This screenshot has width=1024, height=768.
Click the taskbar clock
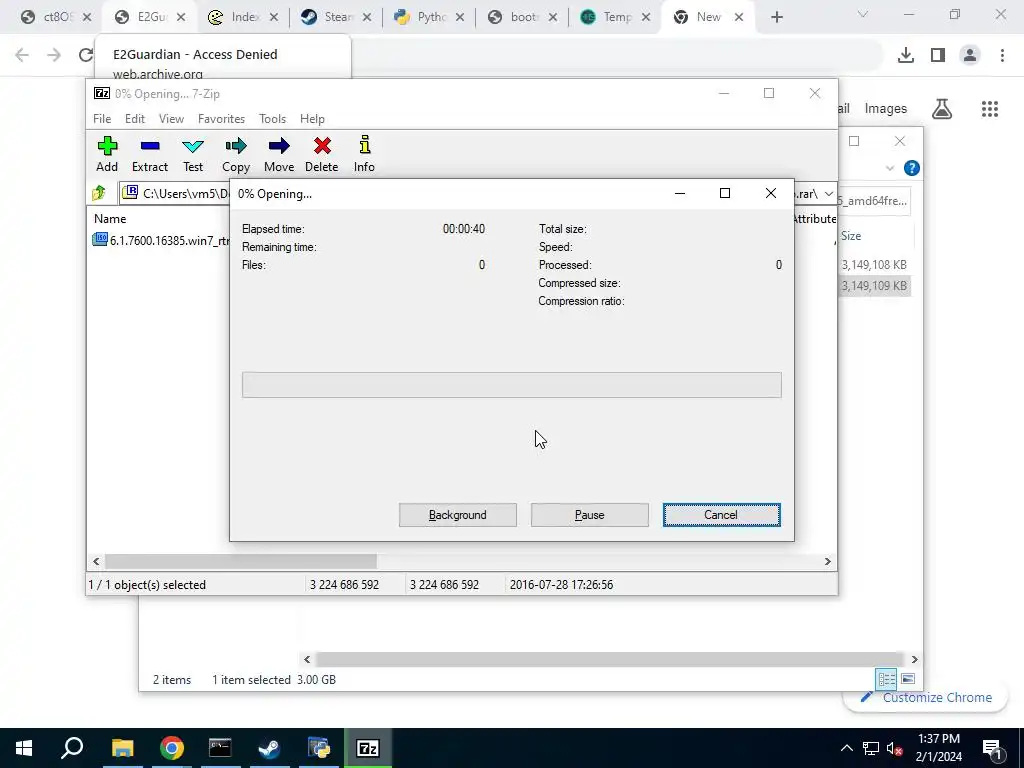click(x=938, y=748)
